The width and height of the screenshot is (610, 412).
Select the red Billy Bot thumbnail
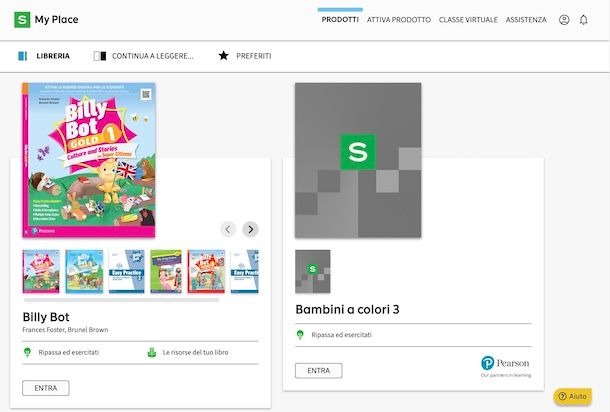point(206,271)
